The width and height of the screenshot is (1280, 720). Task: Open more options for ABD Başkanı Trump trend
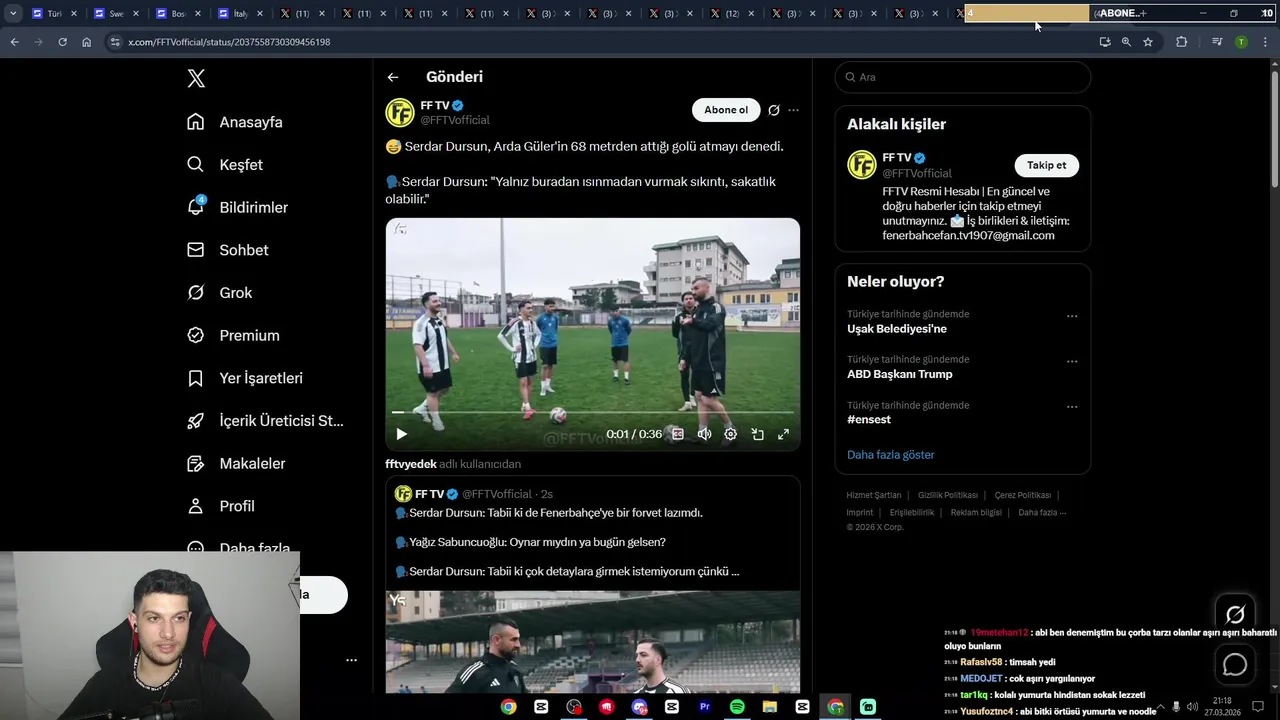pos(1072,361)
